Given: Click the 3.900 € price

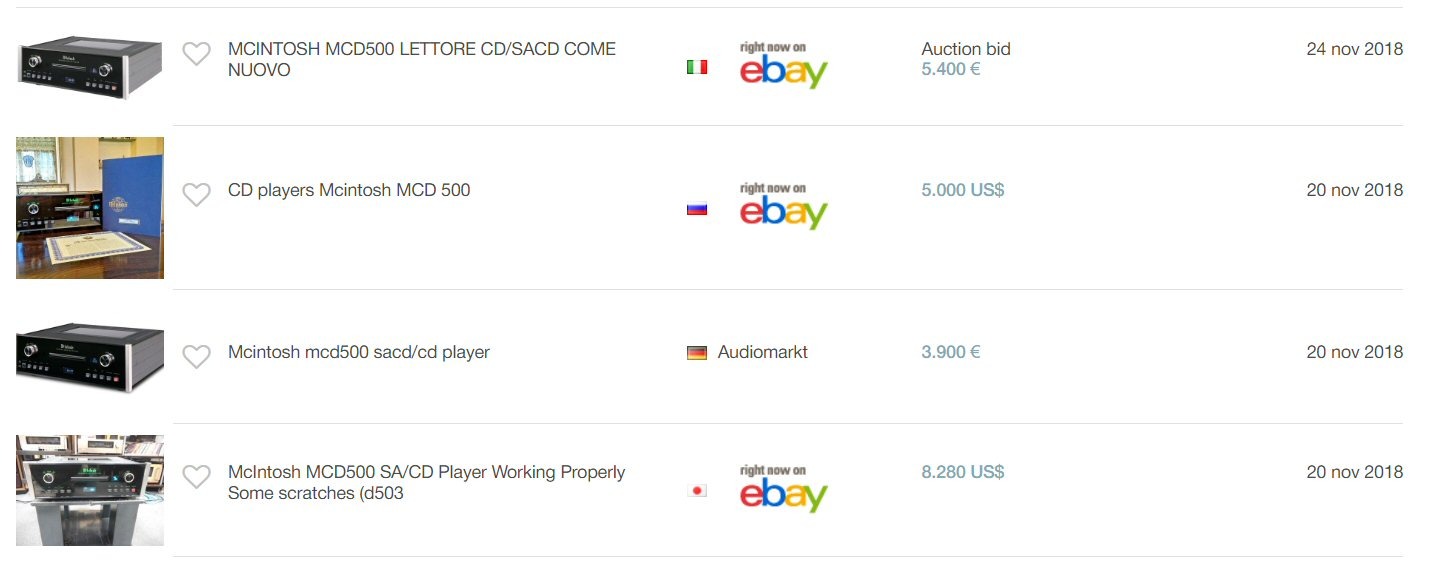Looking at the screenshot, I should (x=950, y=352).
